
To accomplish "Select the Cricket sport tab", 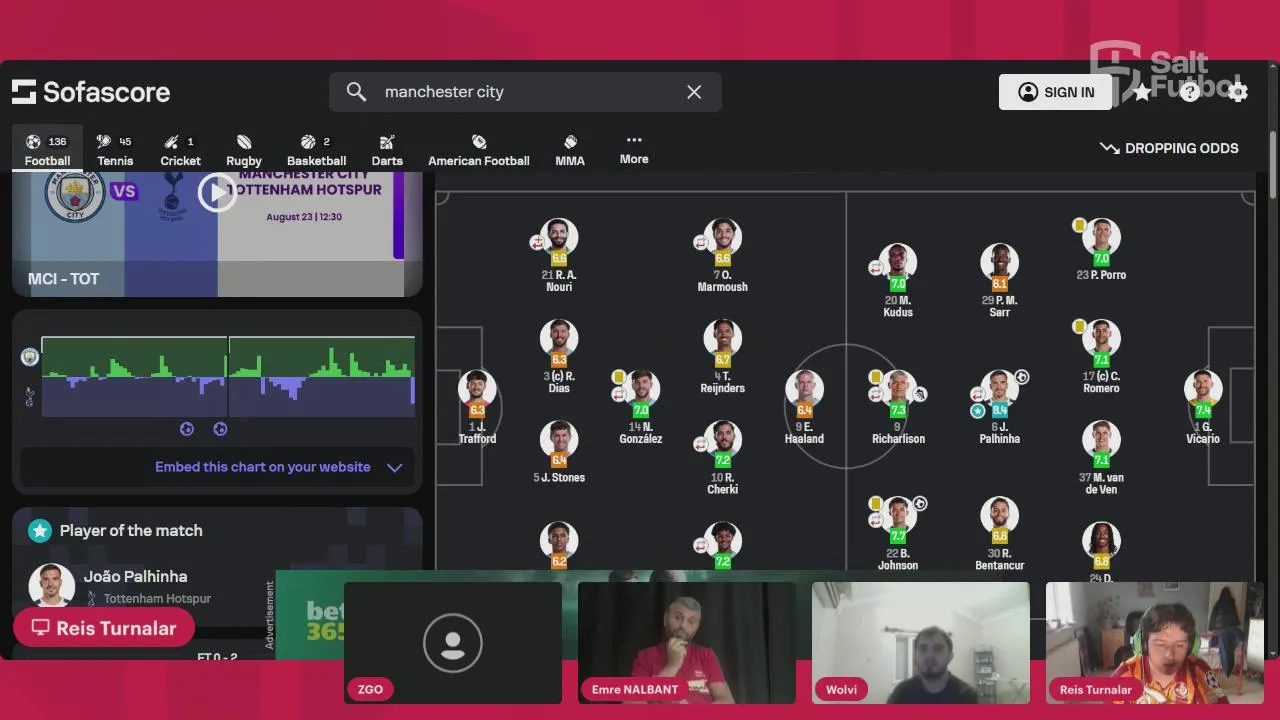I will point(180,150).
